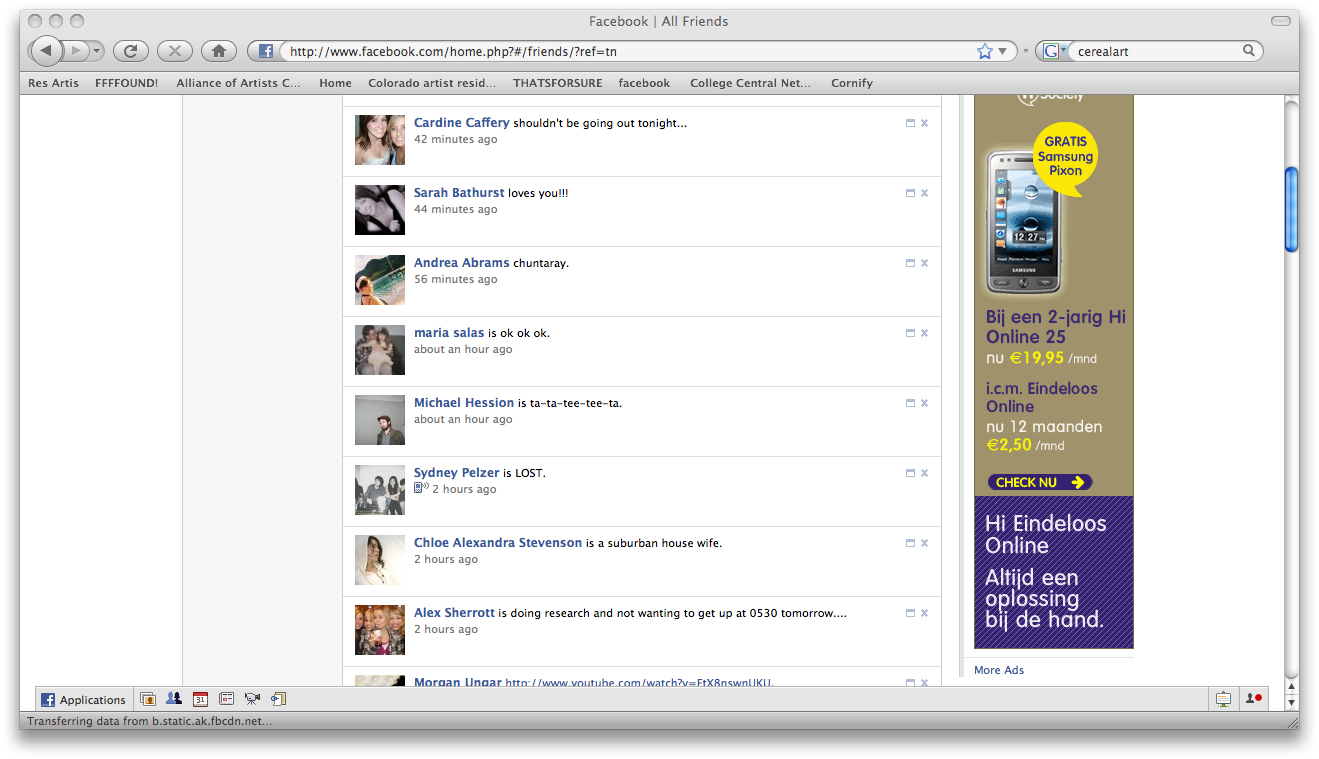Open the Events calendar icon in bottom bar
Screen dimensions: 1319x759
point(200,699)
